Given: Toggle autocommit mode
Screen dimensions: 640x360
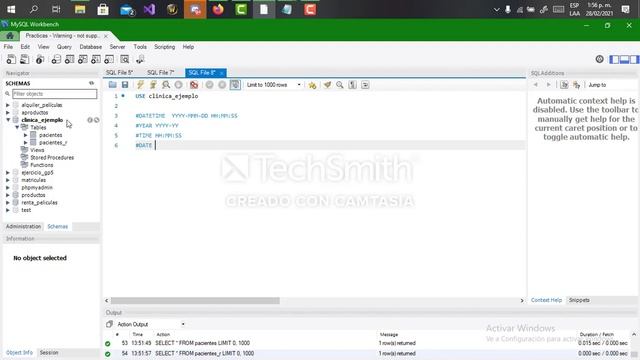Looking at the screenshot, I should tap(235, 85).
